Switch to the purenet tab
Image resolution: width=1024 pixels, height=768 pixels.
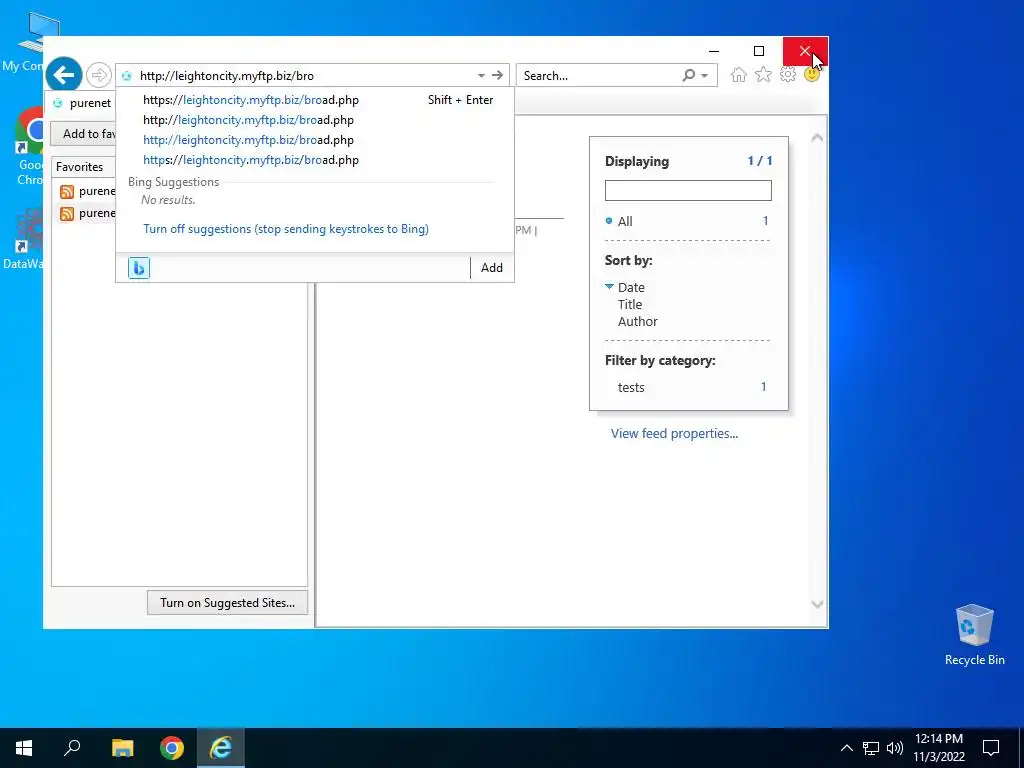pos(85,103)
